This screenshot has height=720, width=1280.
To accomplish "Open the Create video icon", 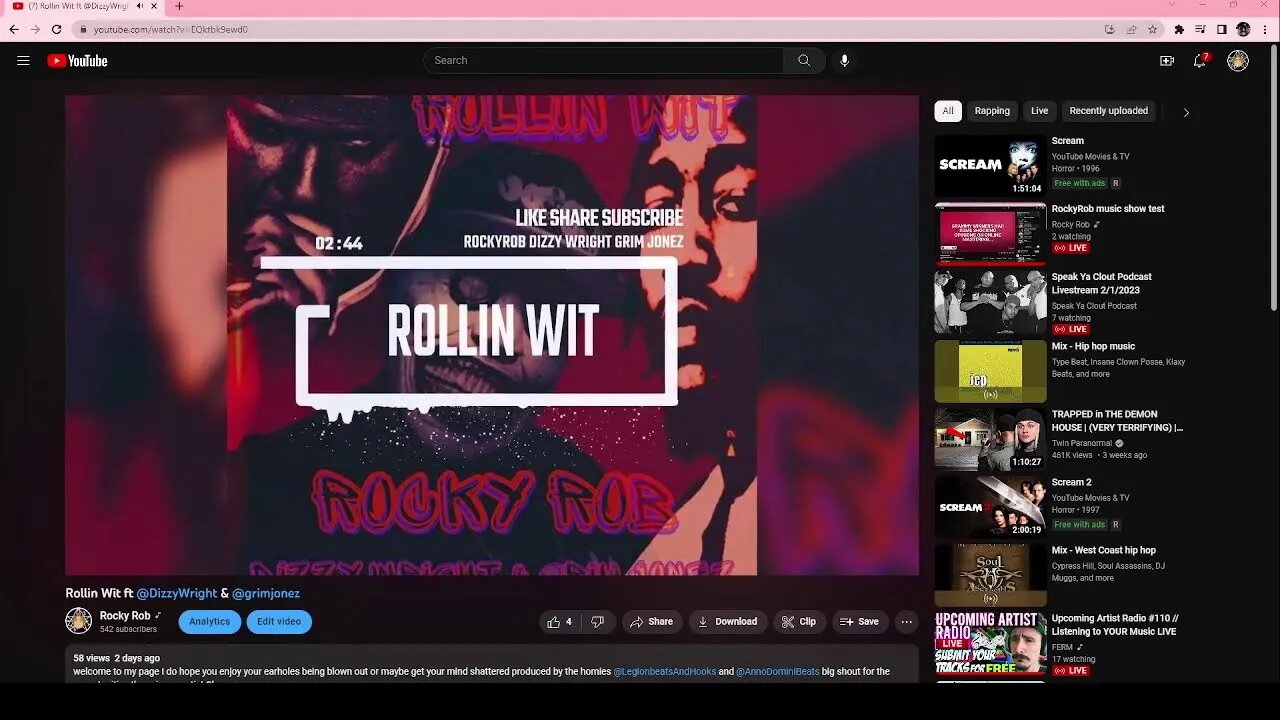I will pos(1166,61).
